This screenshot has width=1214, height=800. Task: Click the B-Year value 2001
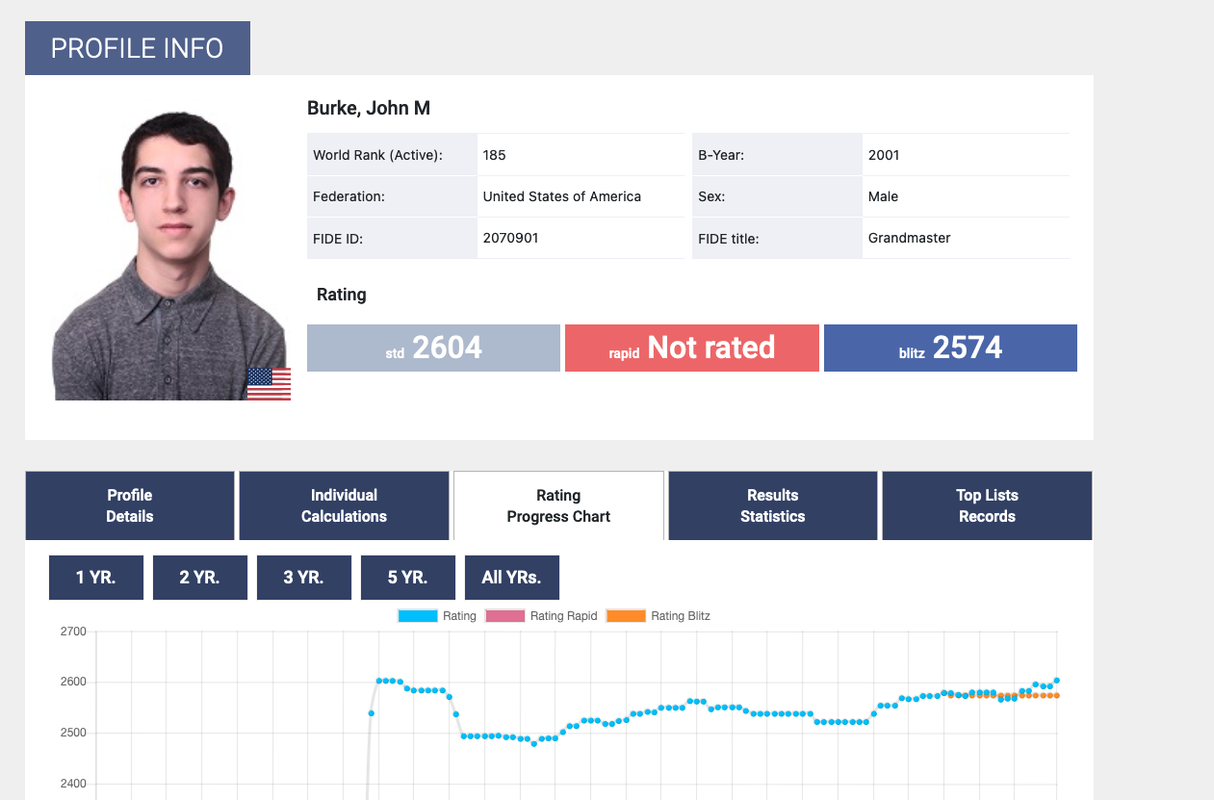(884, 155)
